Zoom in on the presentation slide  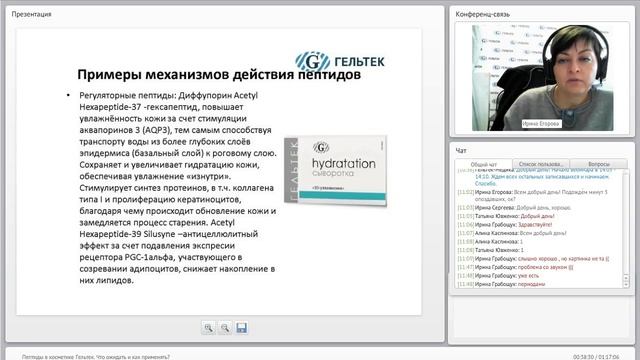pos(209,328)
